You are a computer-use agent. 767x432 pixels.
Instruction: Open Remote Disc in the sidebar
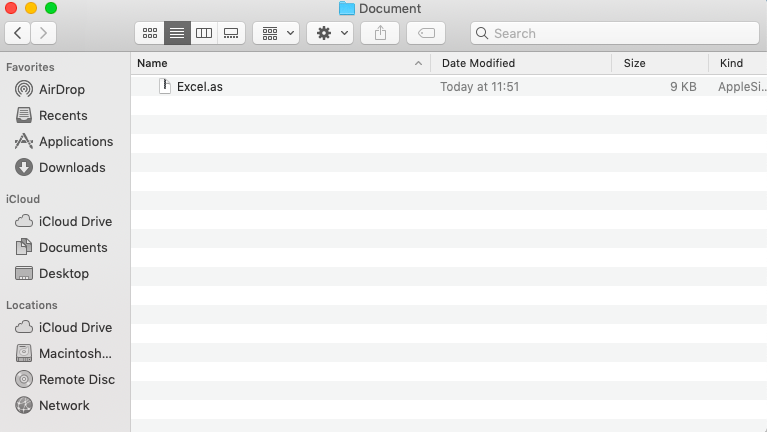(x=77, y=379)
